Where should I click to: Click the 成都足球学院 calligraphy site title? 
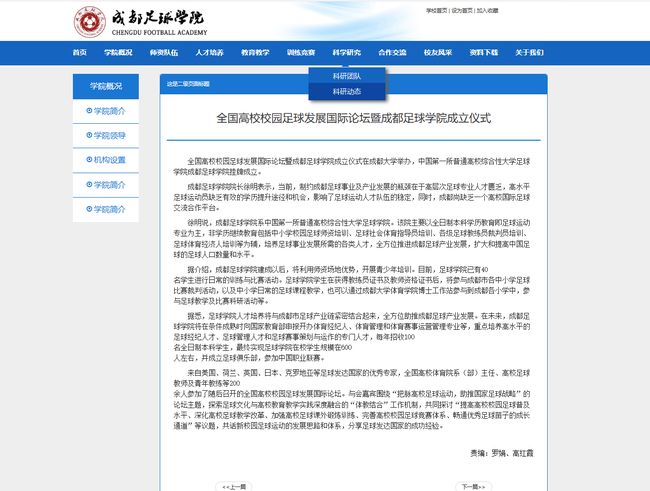[x=158, y=18]
